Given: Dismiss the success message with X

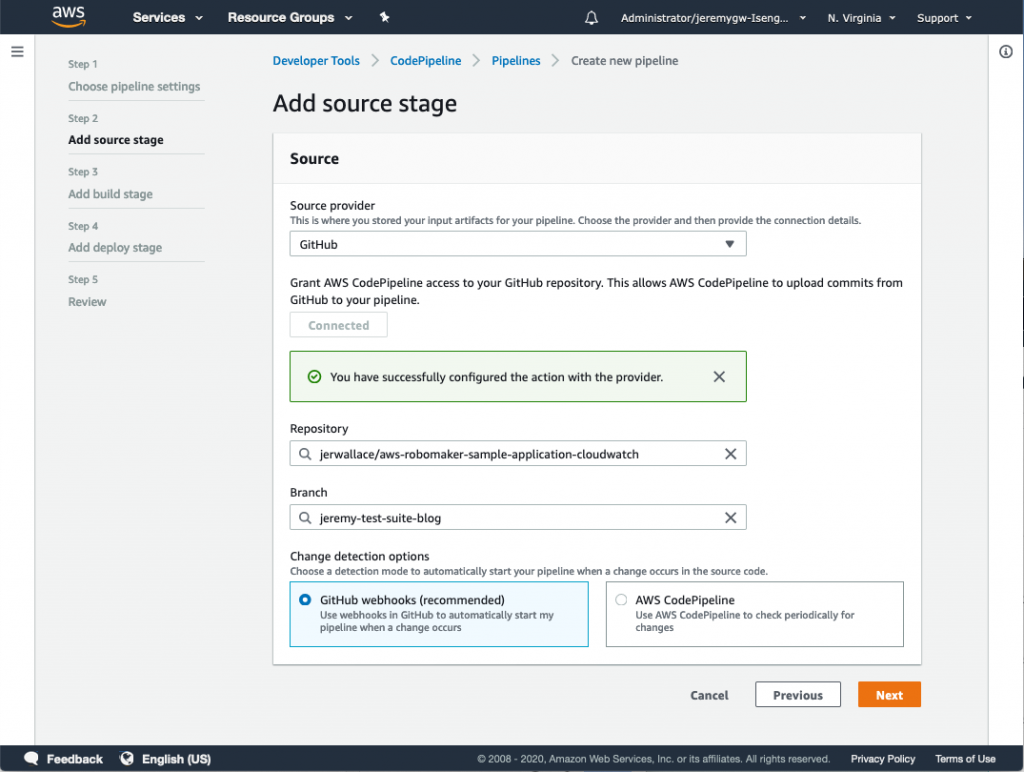Looking at the screenshot, I should pos(719,377).
